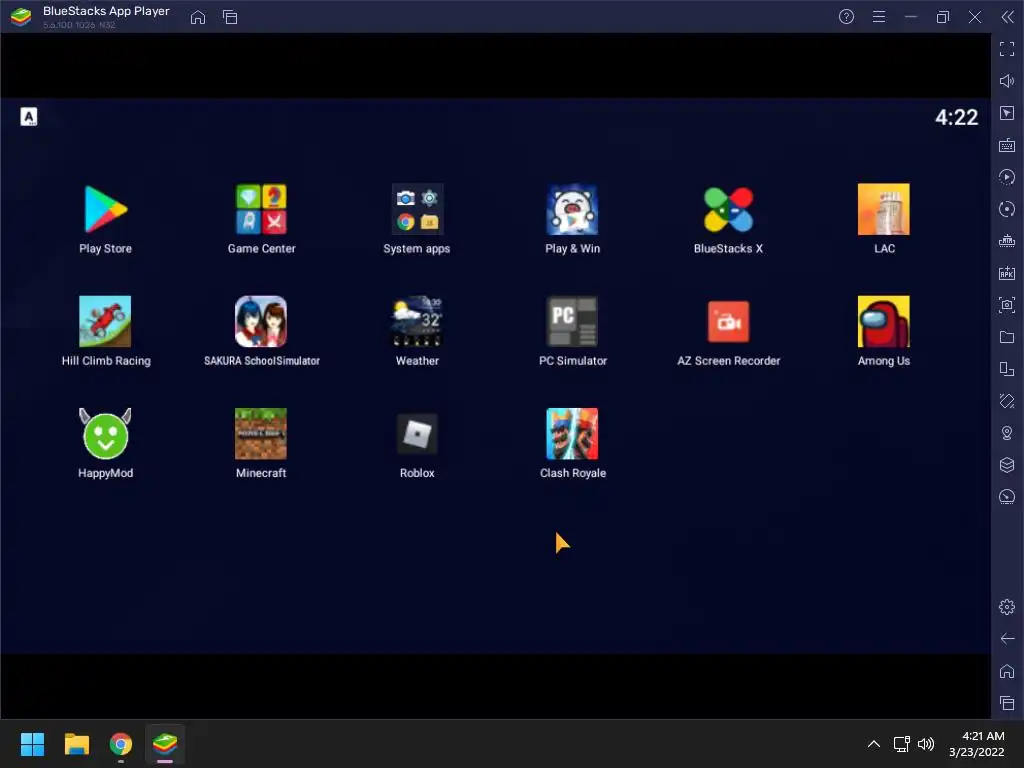Open the LAC app
The width and height of the screenshot is (1024, 768).
click(x=884, y=210)
